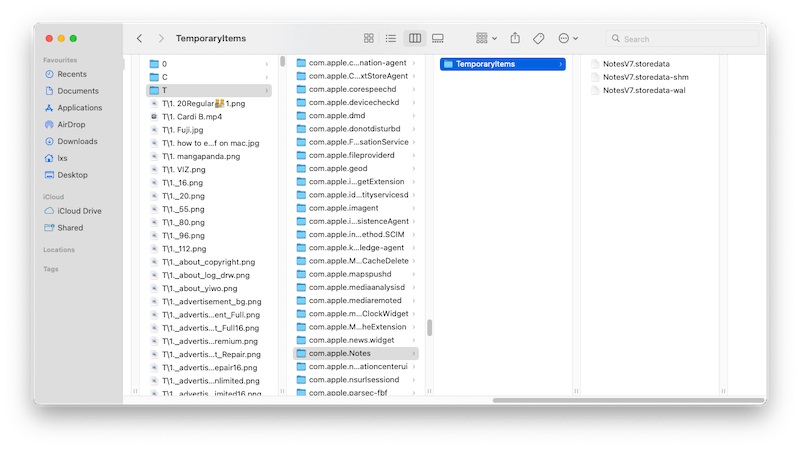800x449 pixels.
Task: Expand the com.apple.fileproviderd chevron
Action: click(x=414, y=156)
